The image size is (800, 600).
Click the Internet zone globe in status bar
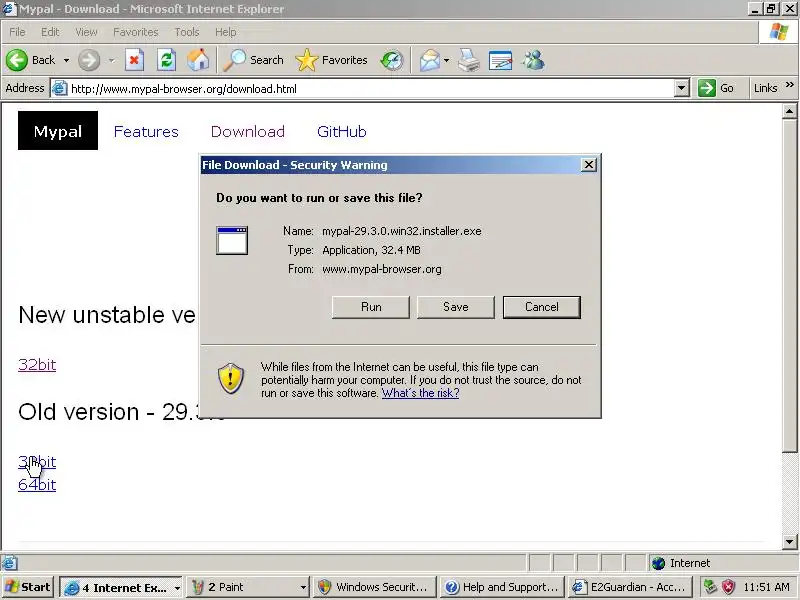pyautogui.click(x=659, y=563)
